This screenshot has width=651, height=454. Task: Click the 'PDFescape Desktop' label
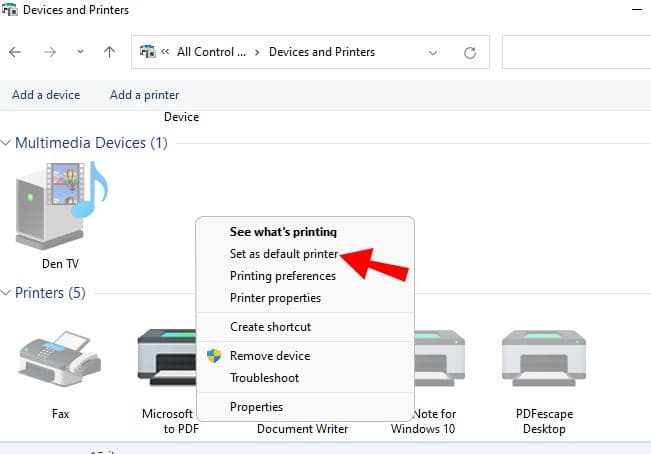(544, 421)
